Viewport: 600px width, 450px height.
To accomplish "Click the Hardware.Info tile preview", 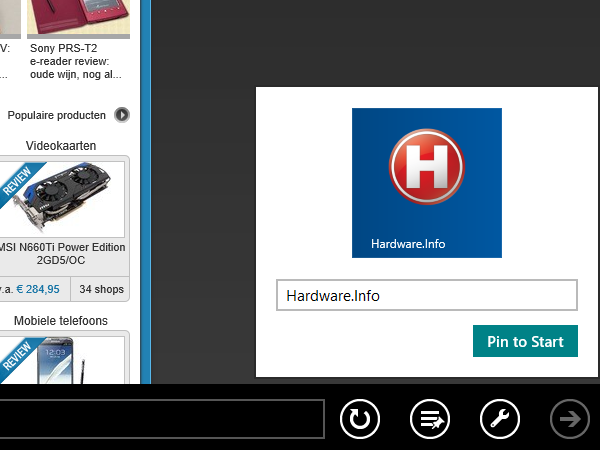I will pyautogui.click(x=427, y=183).
